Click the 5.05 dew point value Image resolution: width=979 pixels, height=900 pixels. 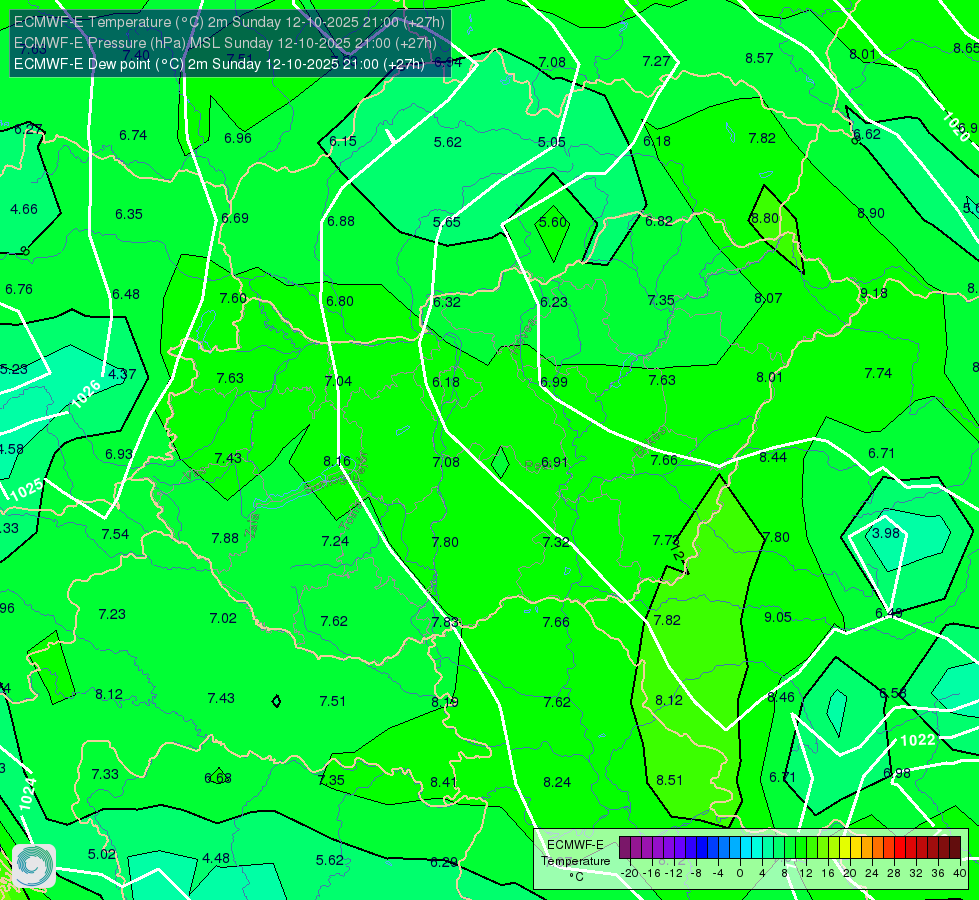point(552,142)
